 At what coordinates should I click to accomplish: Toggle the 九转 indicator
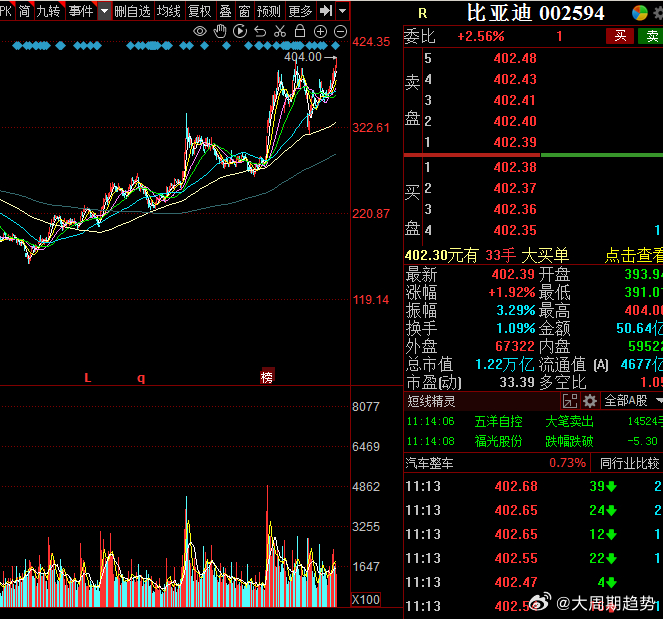click(x=49, y=11)
